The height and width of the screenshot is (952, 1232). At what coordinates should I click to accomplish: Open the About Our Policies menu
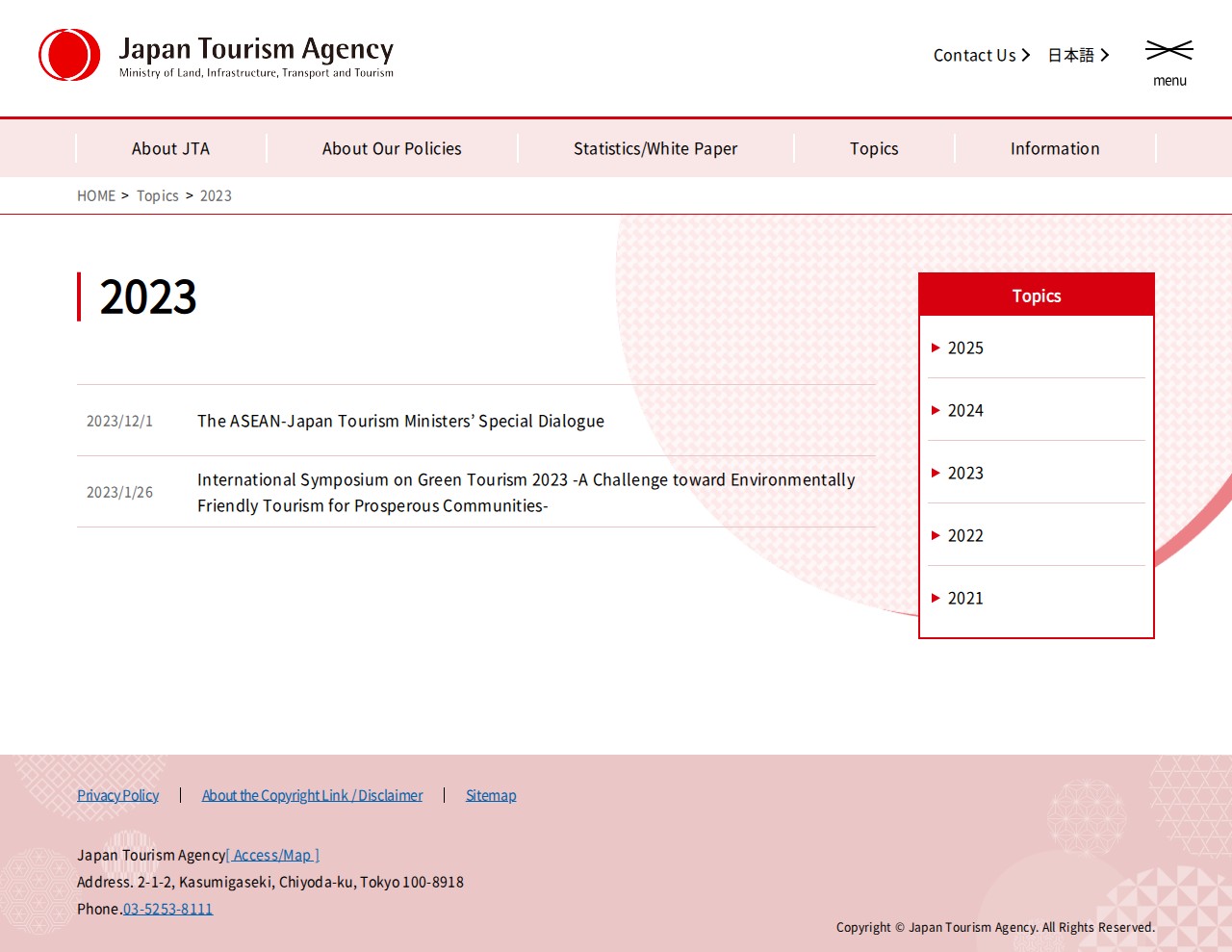[392, 148]
